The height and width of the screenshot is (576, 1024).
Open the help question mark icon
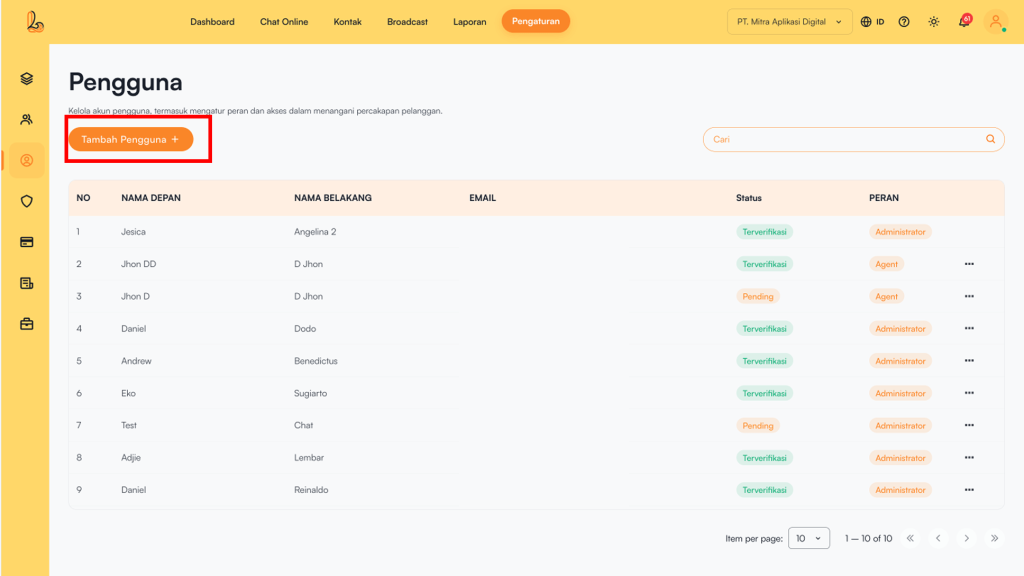(x=904, y=22)
